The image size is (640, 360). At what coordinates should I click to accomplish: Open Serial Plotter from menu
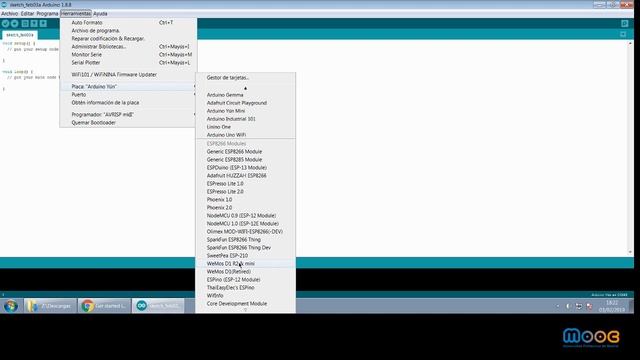(128, 62)
